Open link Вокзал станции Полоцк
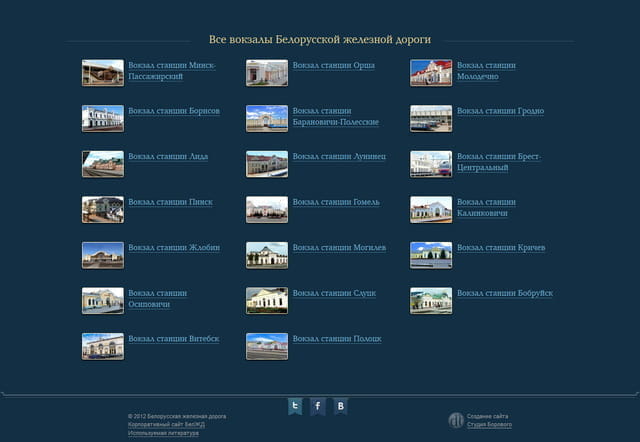This screenshot has height=442, width=640. [337, 339]
